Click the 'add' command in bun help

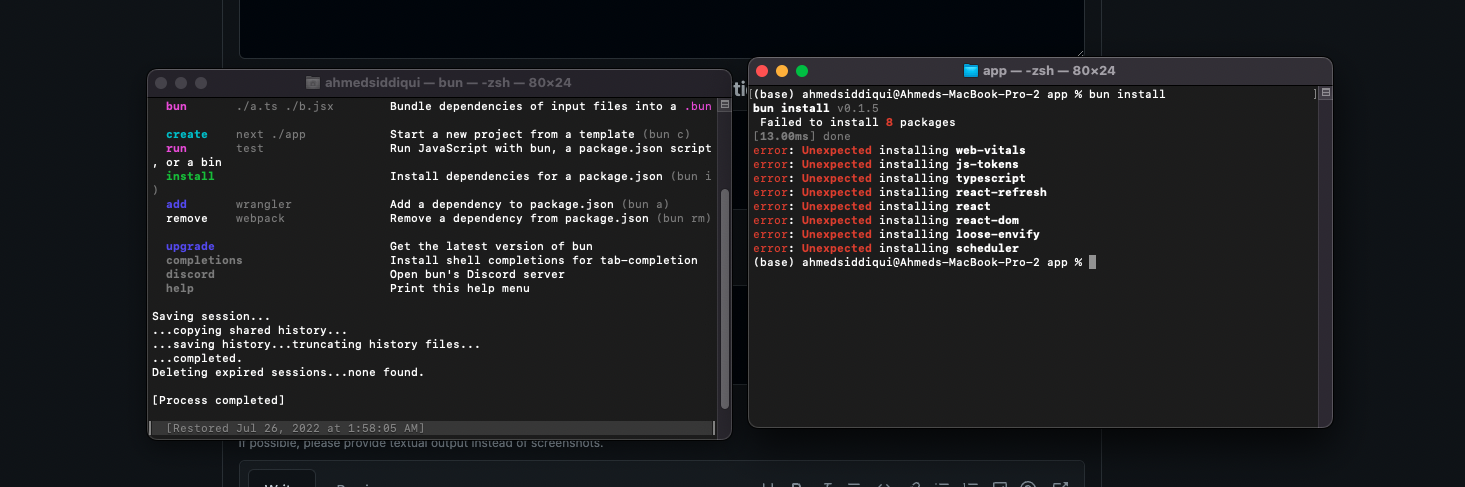tap(176, 204)
